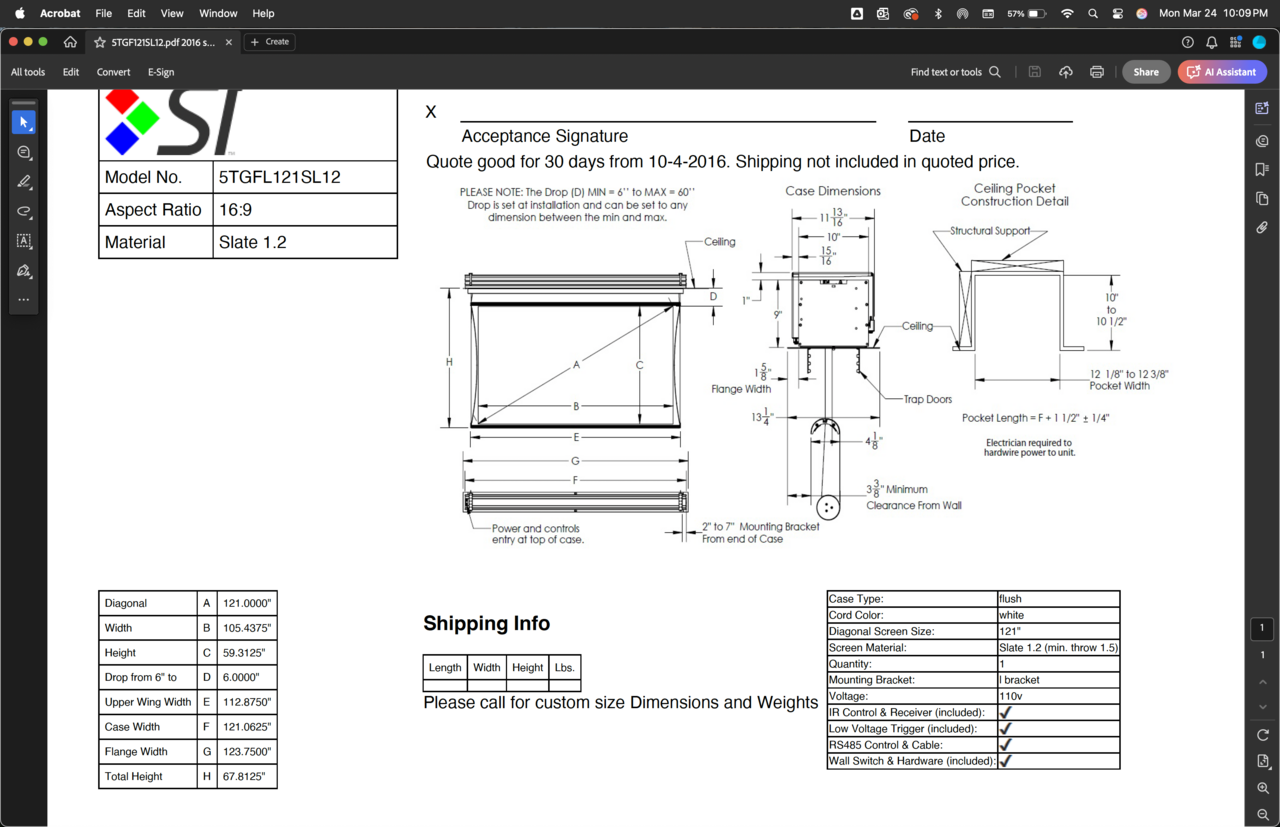Click the upload to cloud icon

[1066, 72]
